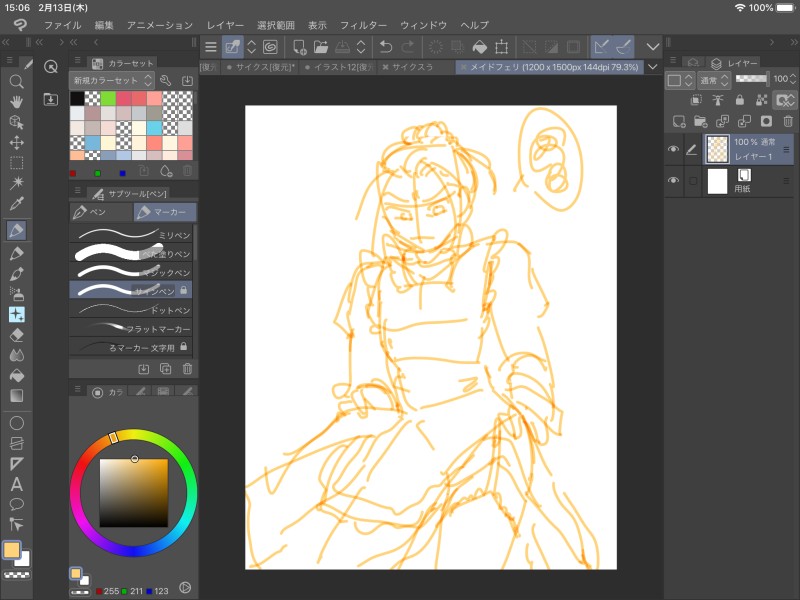Open the アニメーション menu

(x=160, y=25)
